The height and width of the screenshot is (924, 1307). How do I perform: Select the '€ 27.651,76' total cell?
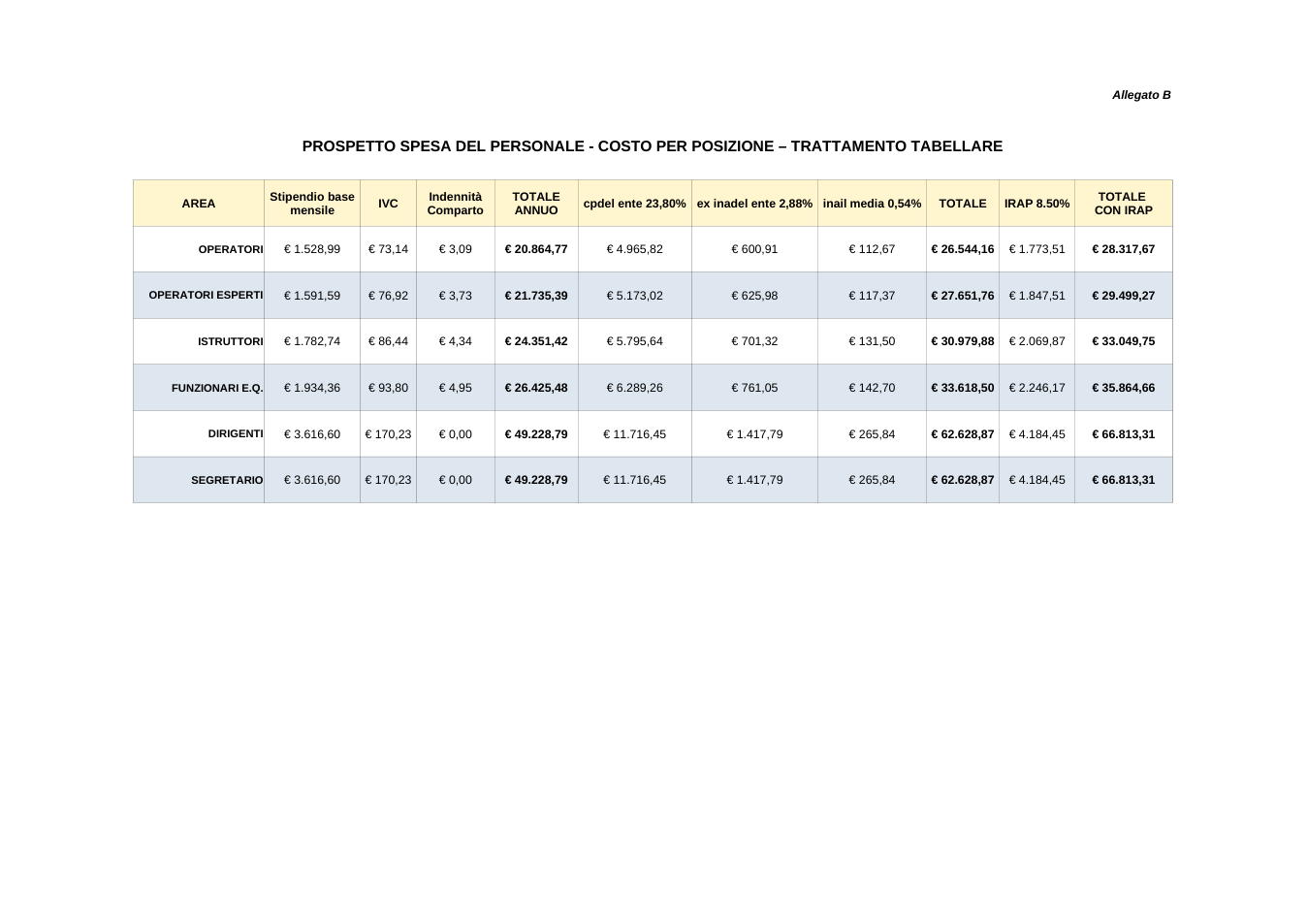[963, 296]
